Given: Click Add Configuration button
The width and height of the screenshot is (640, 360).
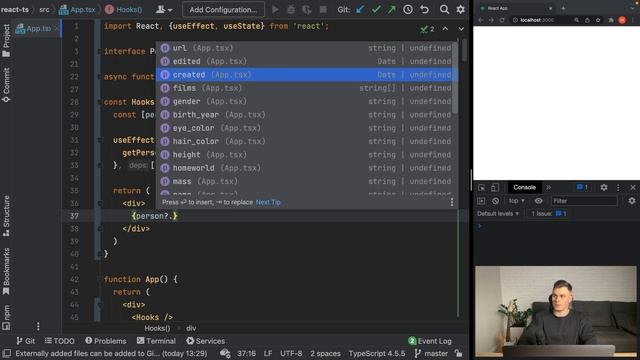Looking at the screenshot, I should point(223,9).
